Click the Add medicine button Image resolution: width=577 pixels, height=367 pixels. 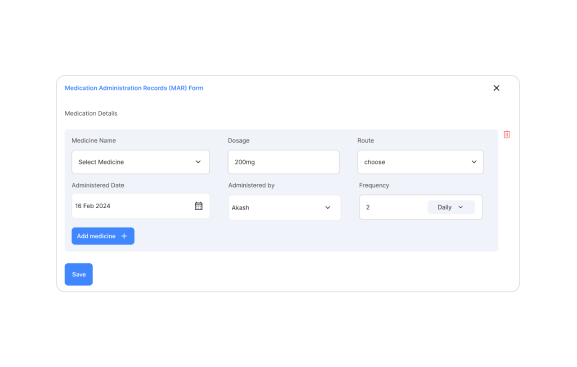click(x=103, y=236)
